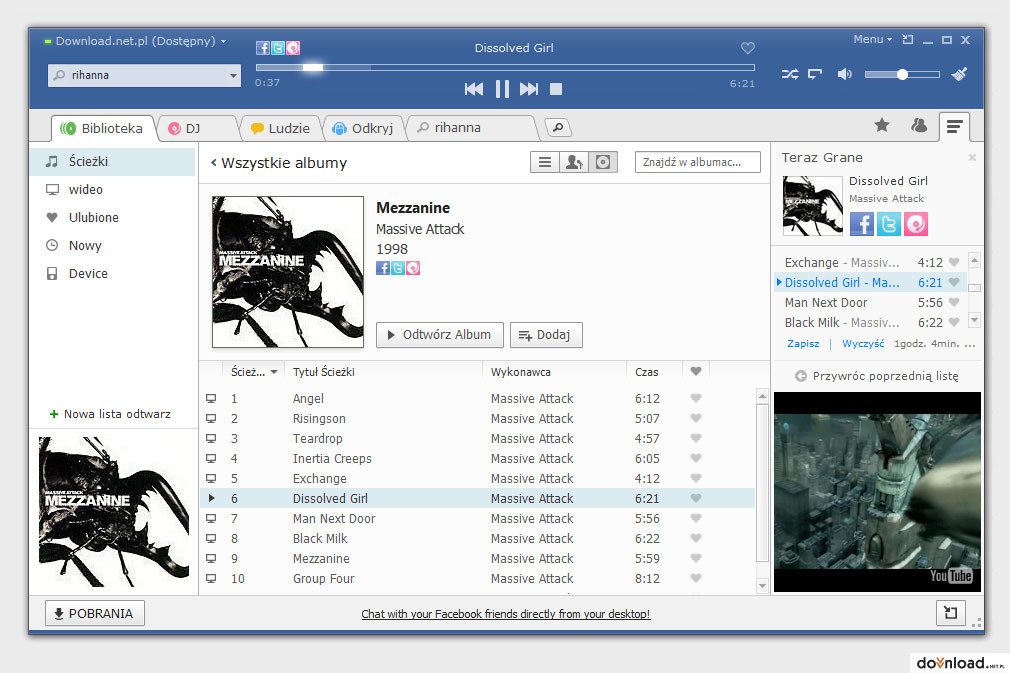Click the video icon beside Risingson
Screen dimensions: 1010x673
[x=211, y=418]
